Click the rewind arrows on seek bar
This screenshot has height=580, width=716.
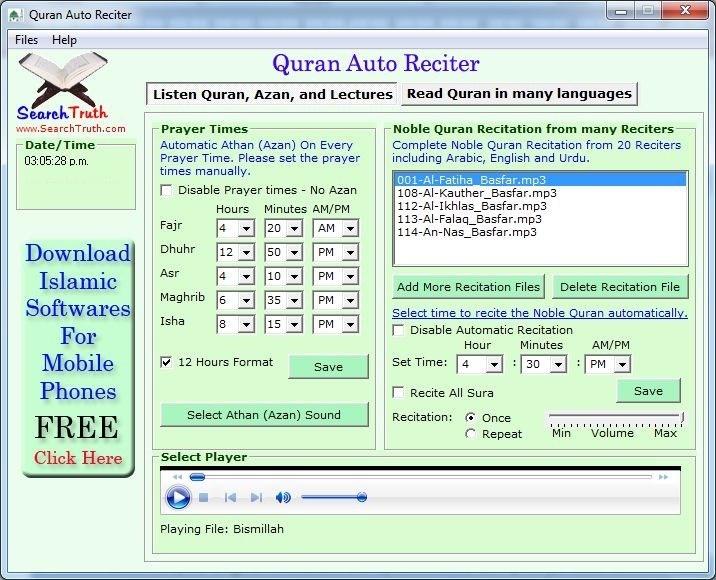[178, 477]
